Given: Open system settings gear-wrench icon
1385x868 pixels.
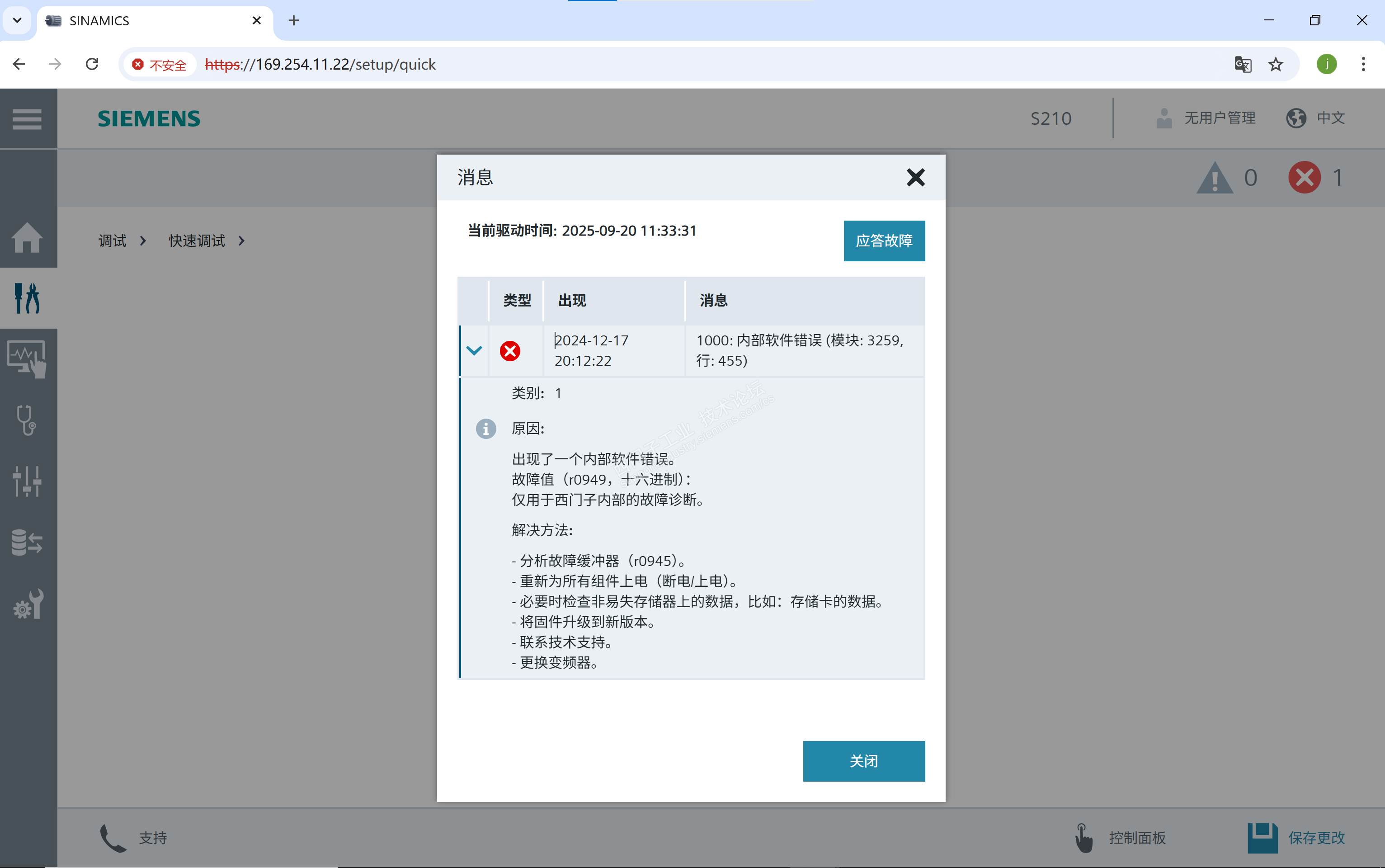Looking at the screenshot, I should click(27, 604).
